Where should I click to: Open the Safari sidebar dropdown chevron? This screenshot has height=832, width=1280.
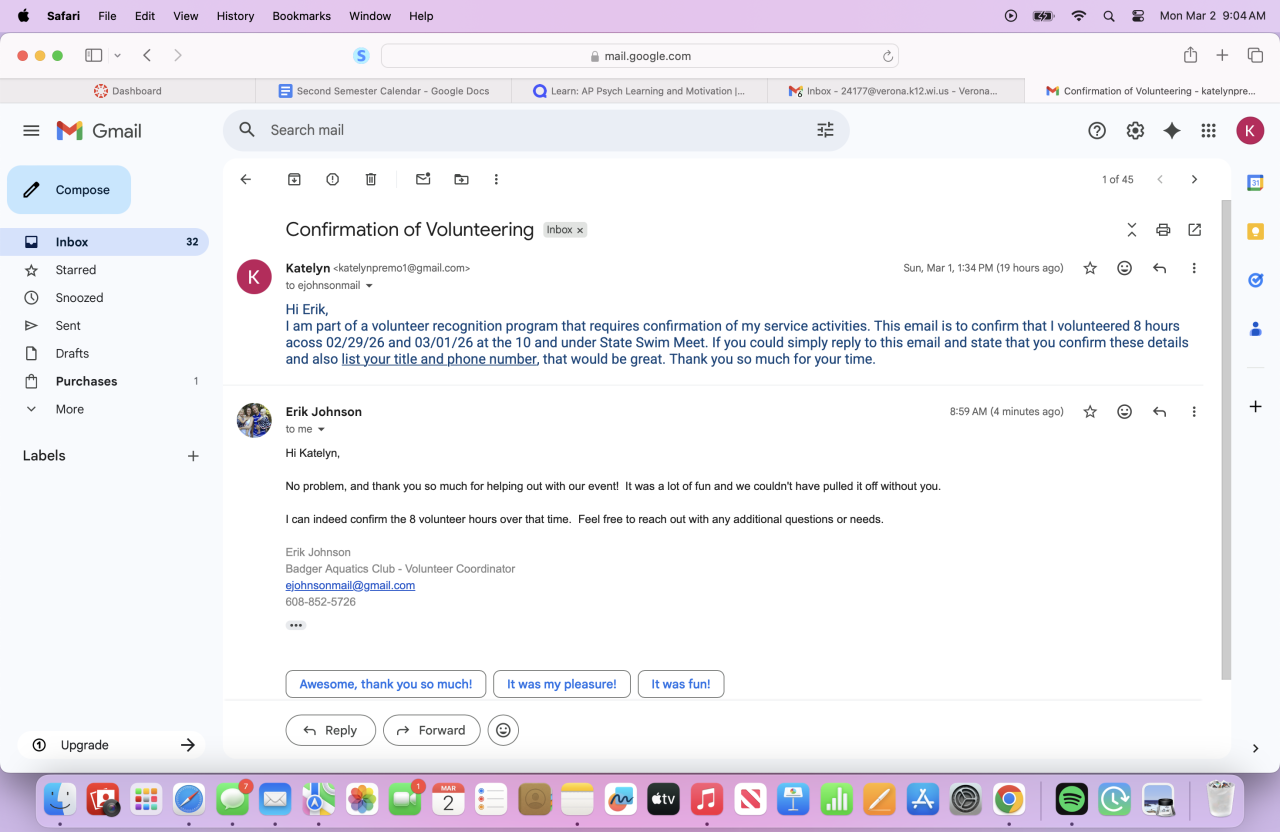[118, 56]
